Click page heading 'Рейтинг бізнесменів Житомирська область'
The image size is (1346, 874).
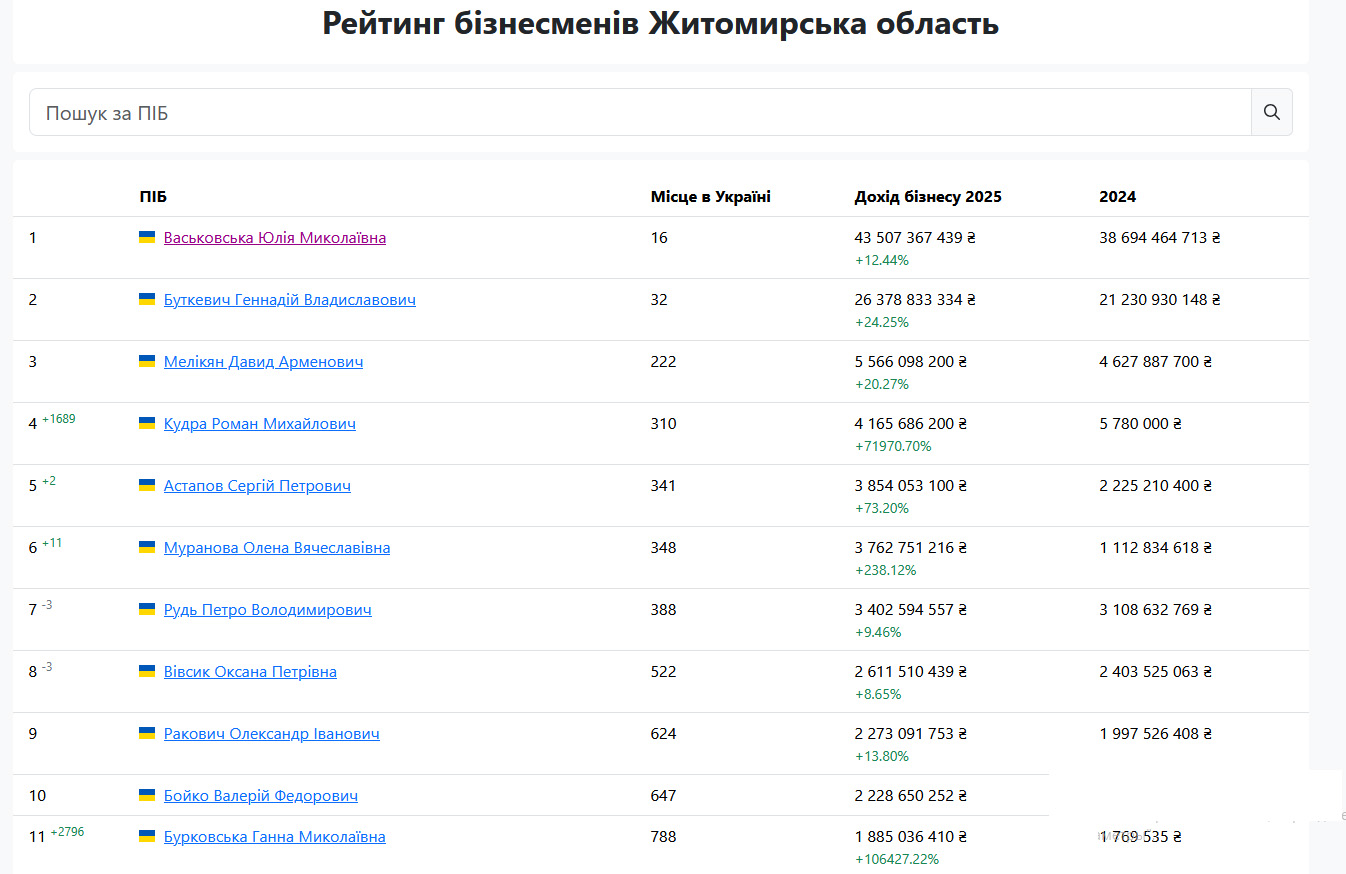660,23
